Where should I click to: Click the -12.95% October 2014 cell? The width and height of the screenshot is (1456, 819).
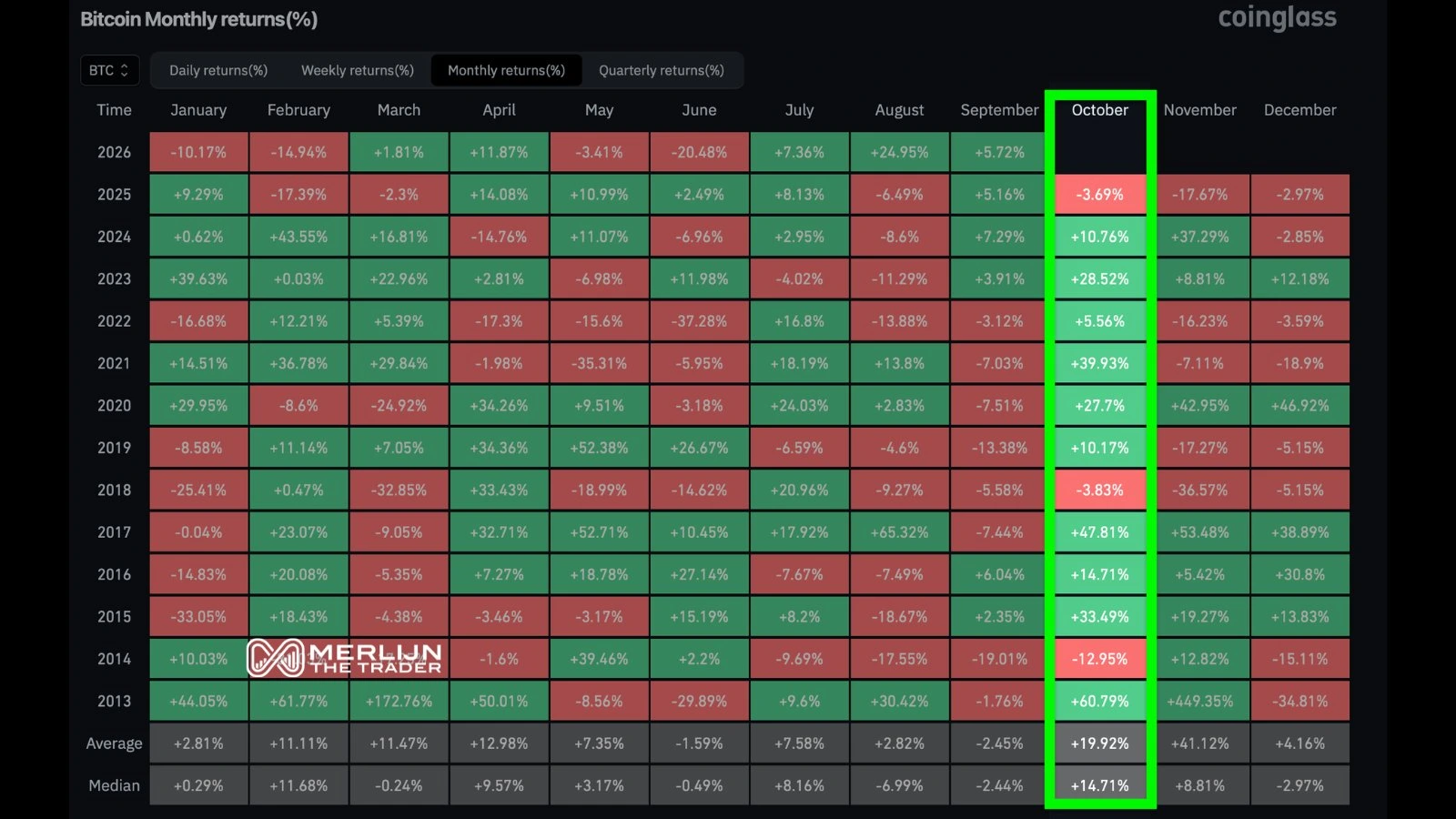[x=1100, y=659]
